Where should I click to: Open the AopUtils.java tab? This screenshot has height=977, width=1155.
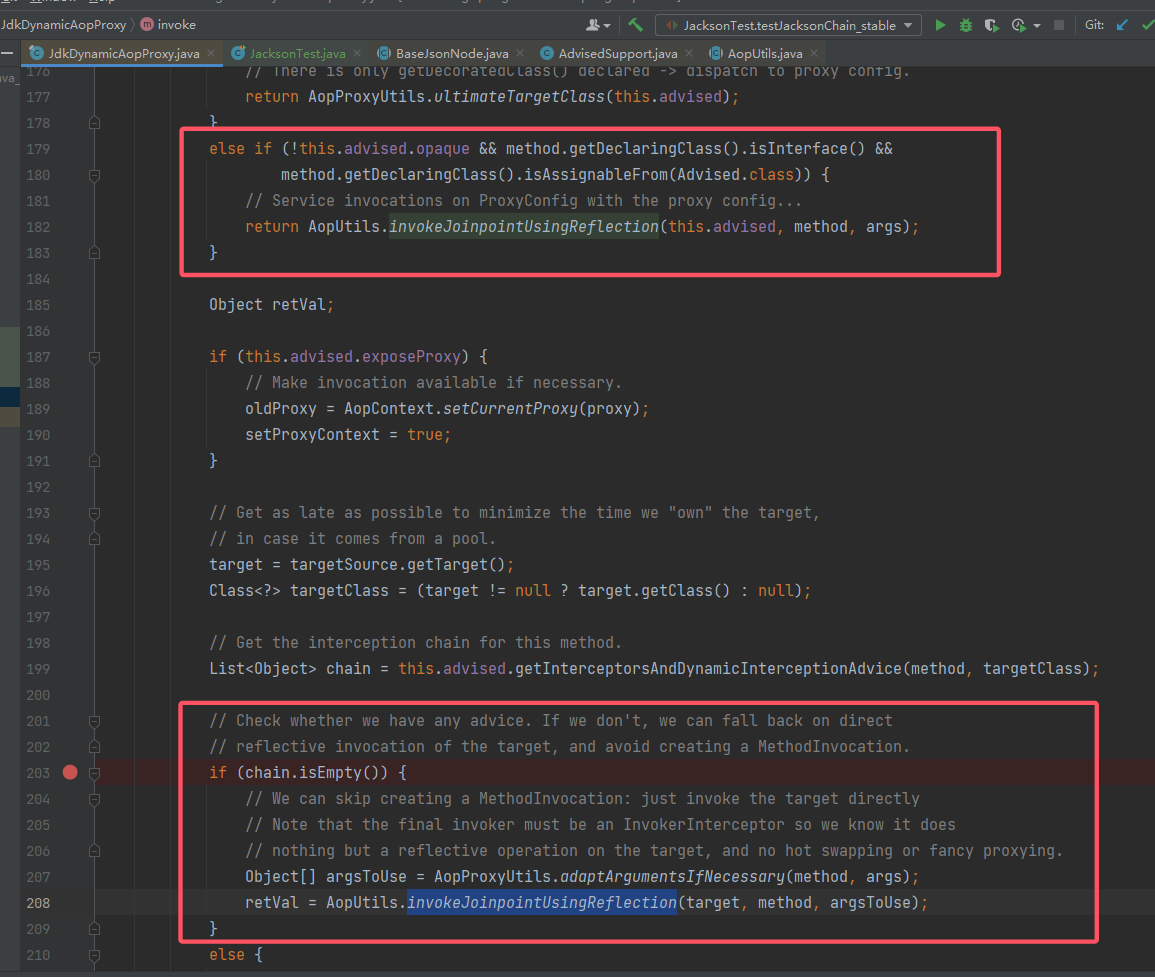pyautogui.click(x=764, y=53)
